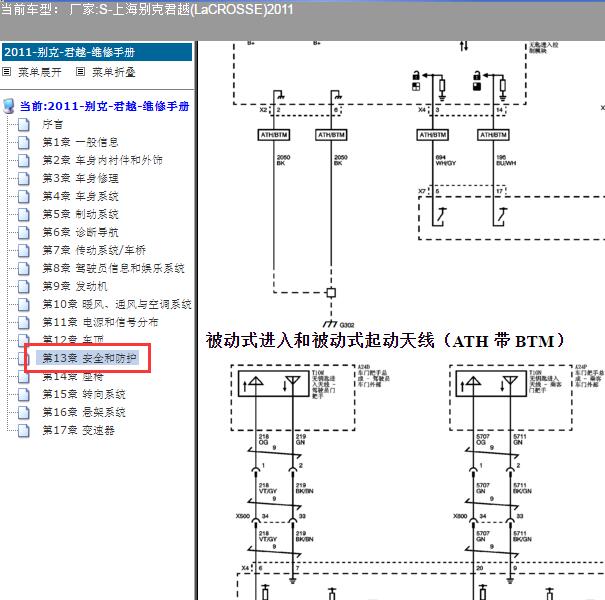Screen dimensions: 605x600
Task: Open 第5章 制动系统
Action: [80, 214]
